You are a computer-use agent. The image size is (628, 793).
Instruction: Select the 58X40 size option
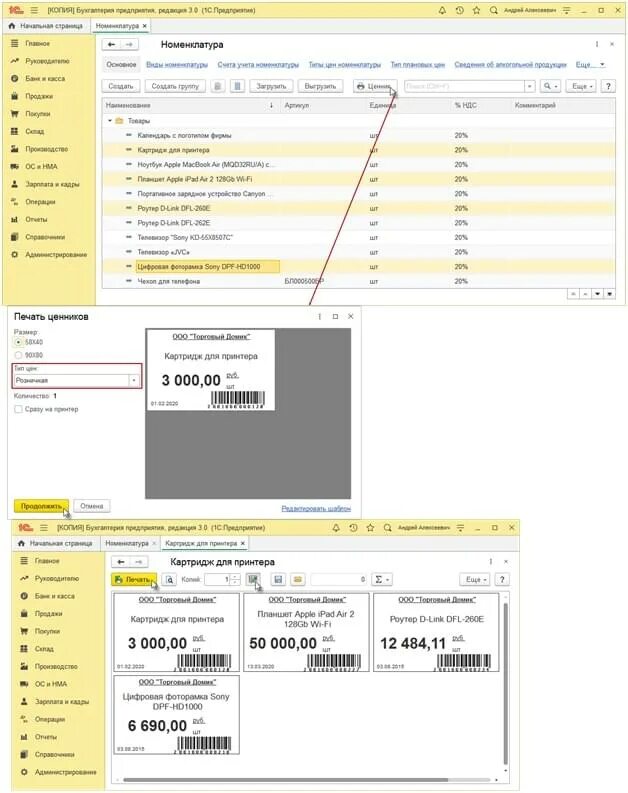coord(19,342)
